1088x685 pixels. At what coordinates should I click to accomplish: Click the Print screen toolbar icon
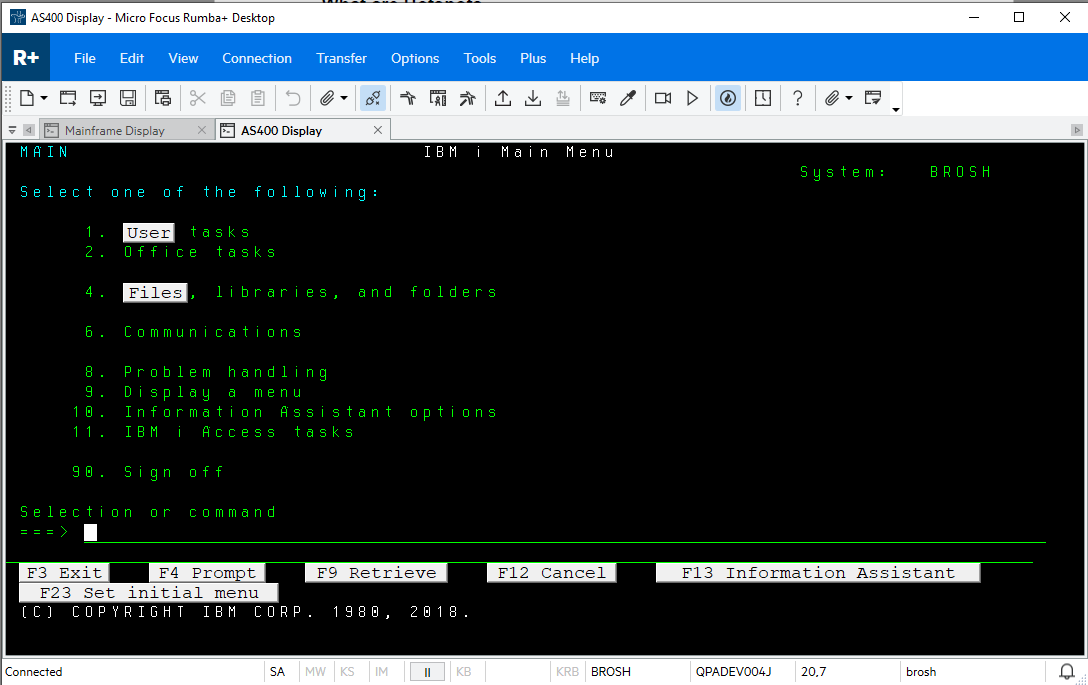(x=162, y=98)
